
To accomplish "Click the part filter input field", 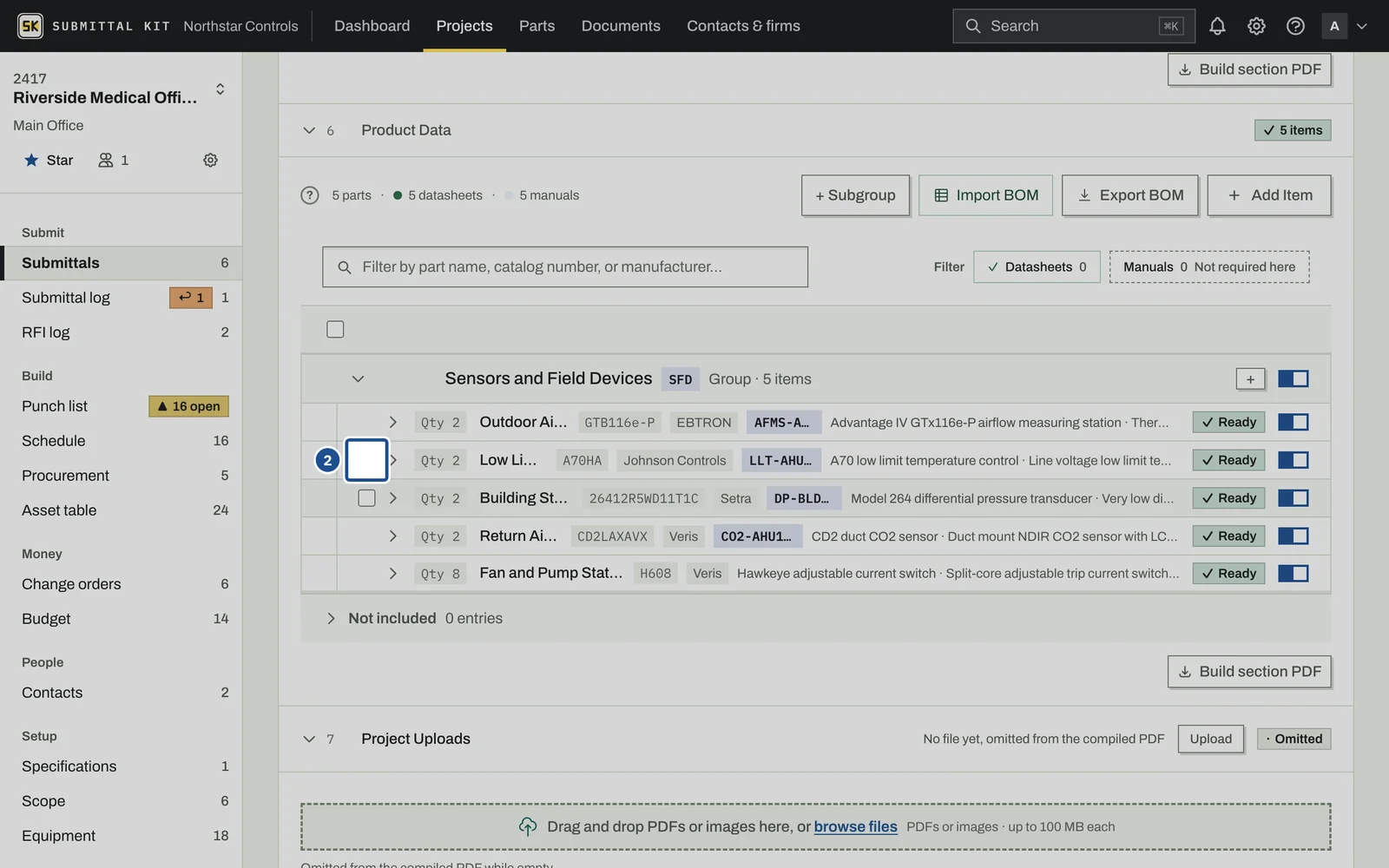I will click(565, 266).
